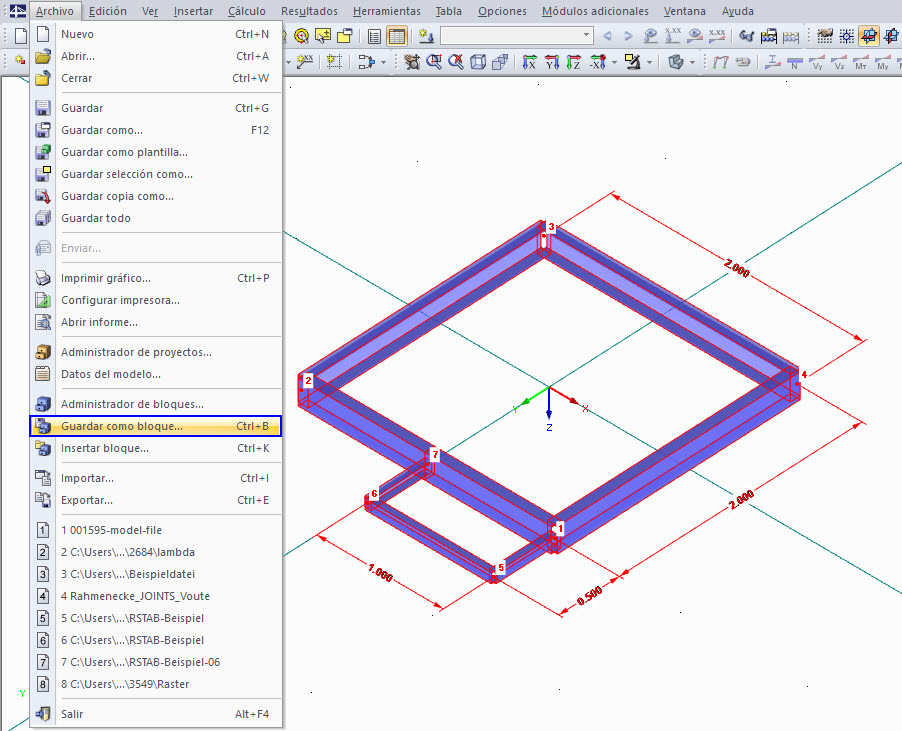This screenshot has width=902, height=731.
Task: Click the special selection cursor icon
Action: point(323,36)
